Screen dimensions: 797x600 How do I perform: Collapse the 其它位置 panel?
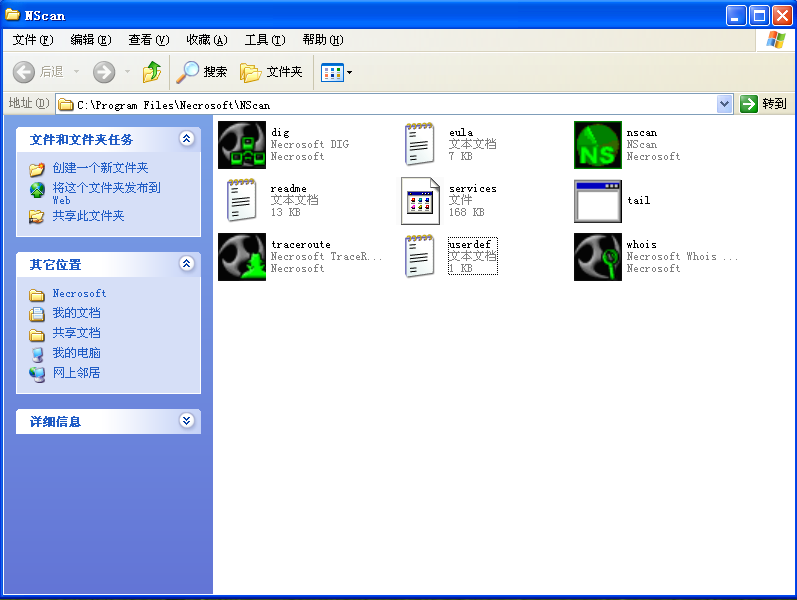tap(187, 263)
